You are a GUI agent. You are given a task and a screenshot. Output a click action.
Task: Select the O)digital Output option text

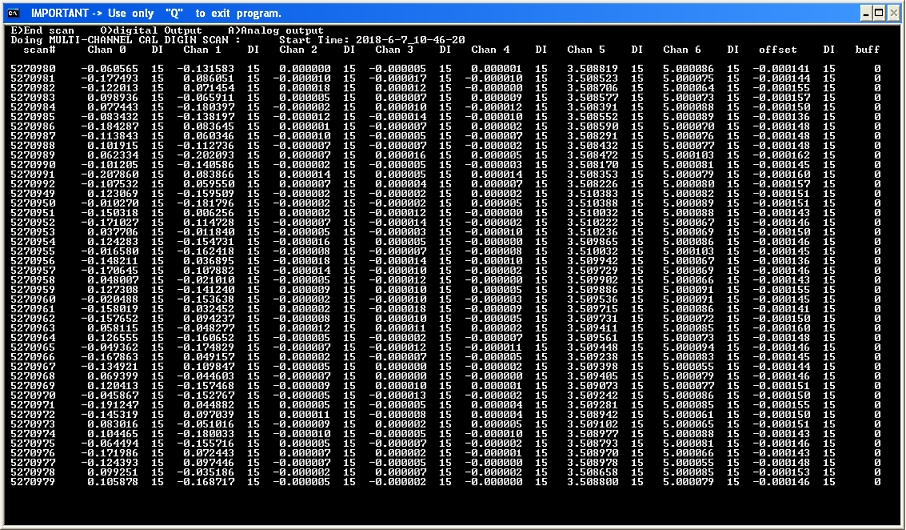[x=151, y=31]
